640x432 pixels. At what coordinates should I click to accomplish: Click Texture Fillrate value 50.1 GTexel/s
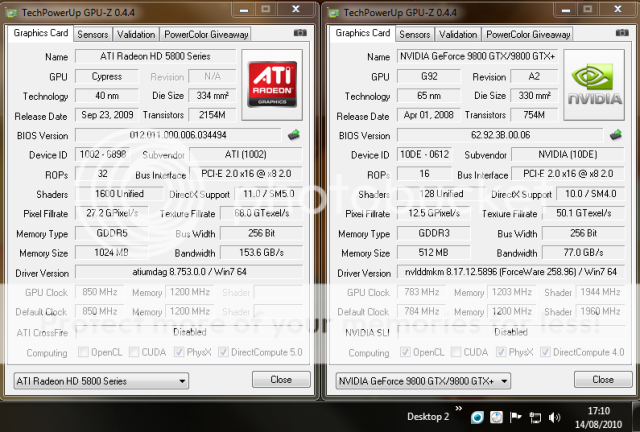pos(584,213)
